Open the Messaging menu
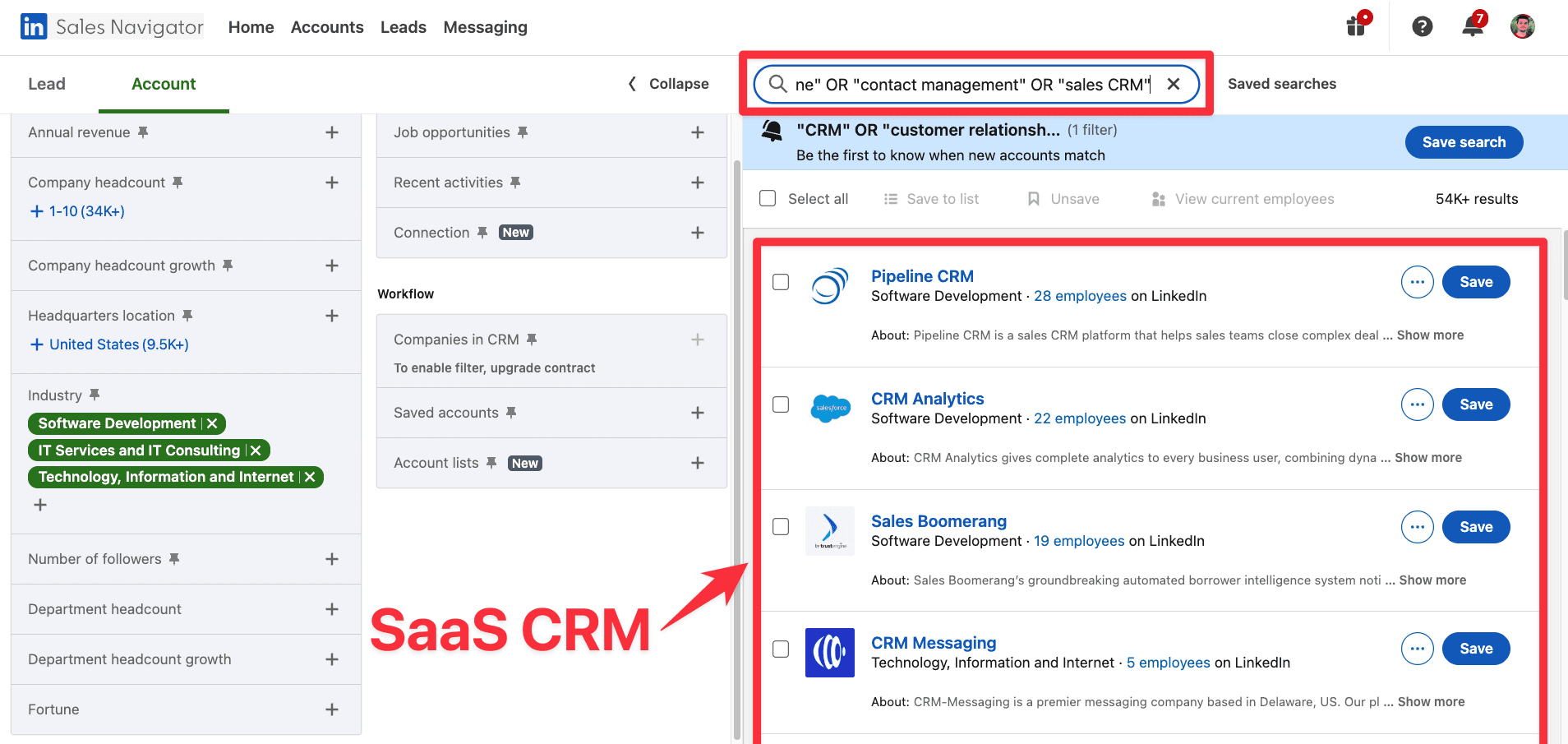This screenshot has width=1568, height=744. pyautogui.click(x=486, y=27)
